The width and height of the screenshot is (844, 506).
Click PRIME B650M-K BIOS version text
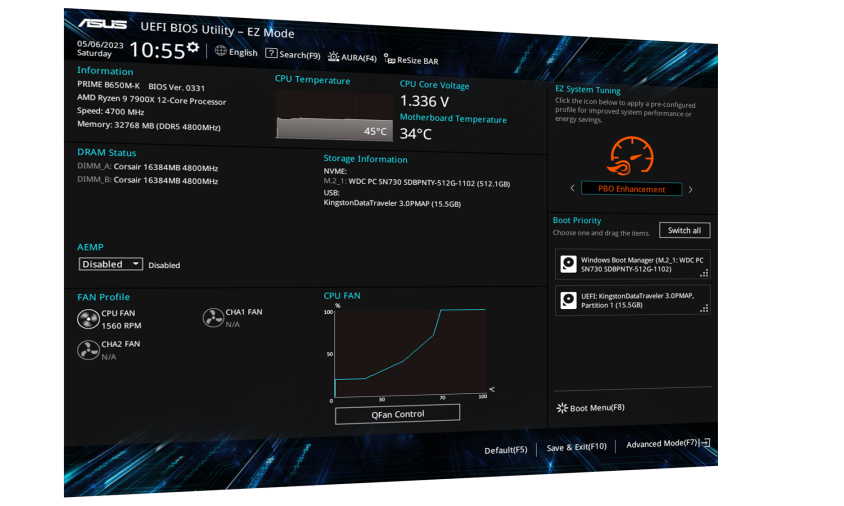140,86
